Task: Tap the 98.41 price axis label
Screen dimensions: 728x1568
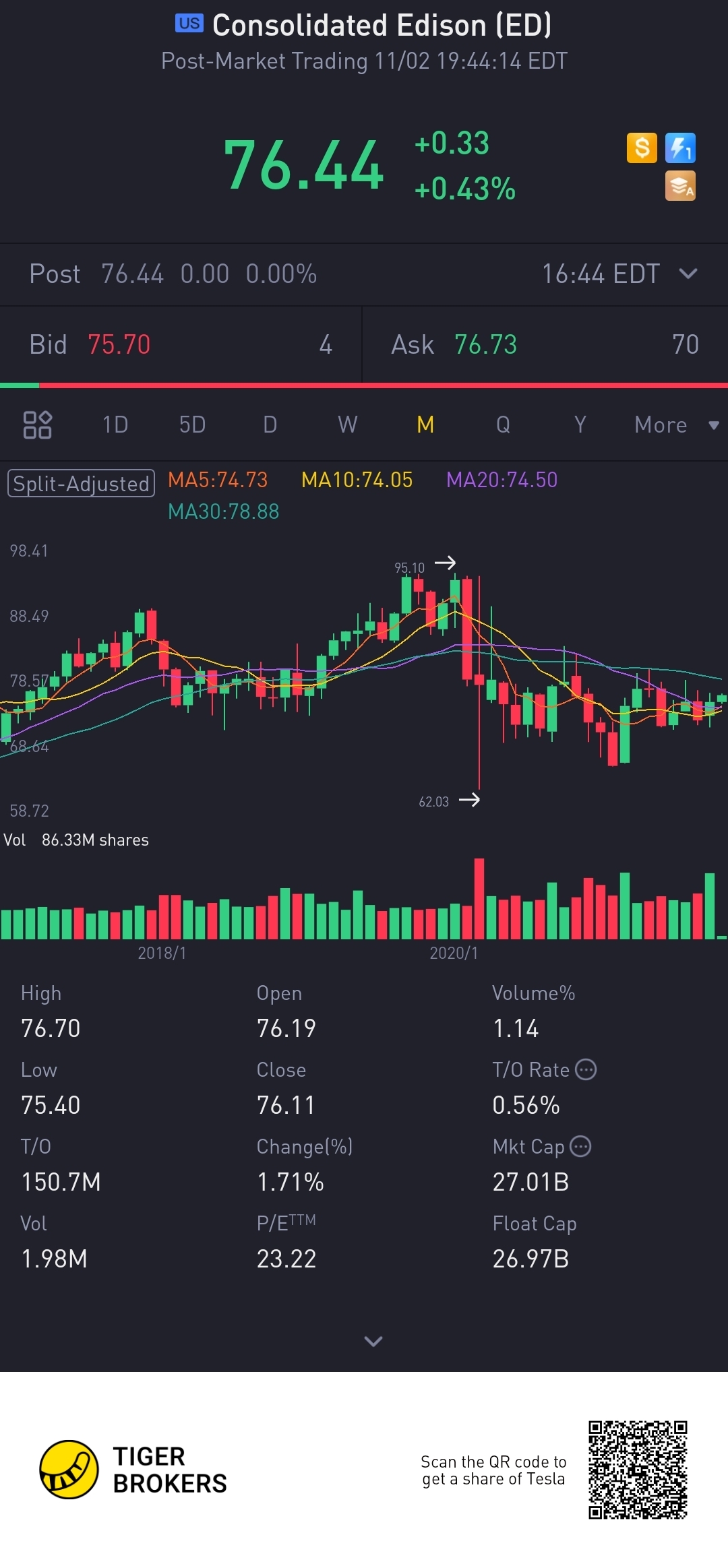Action: tap(29, 551)
